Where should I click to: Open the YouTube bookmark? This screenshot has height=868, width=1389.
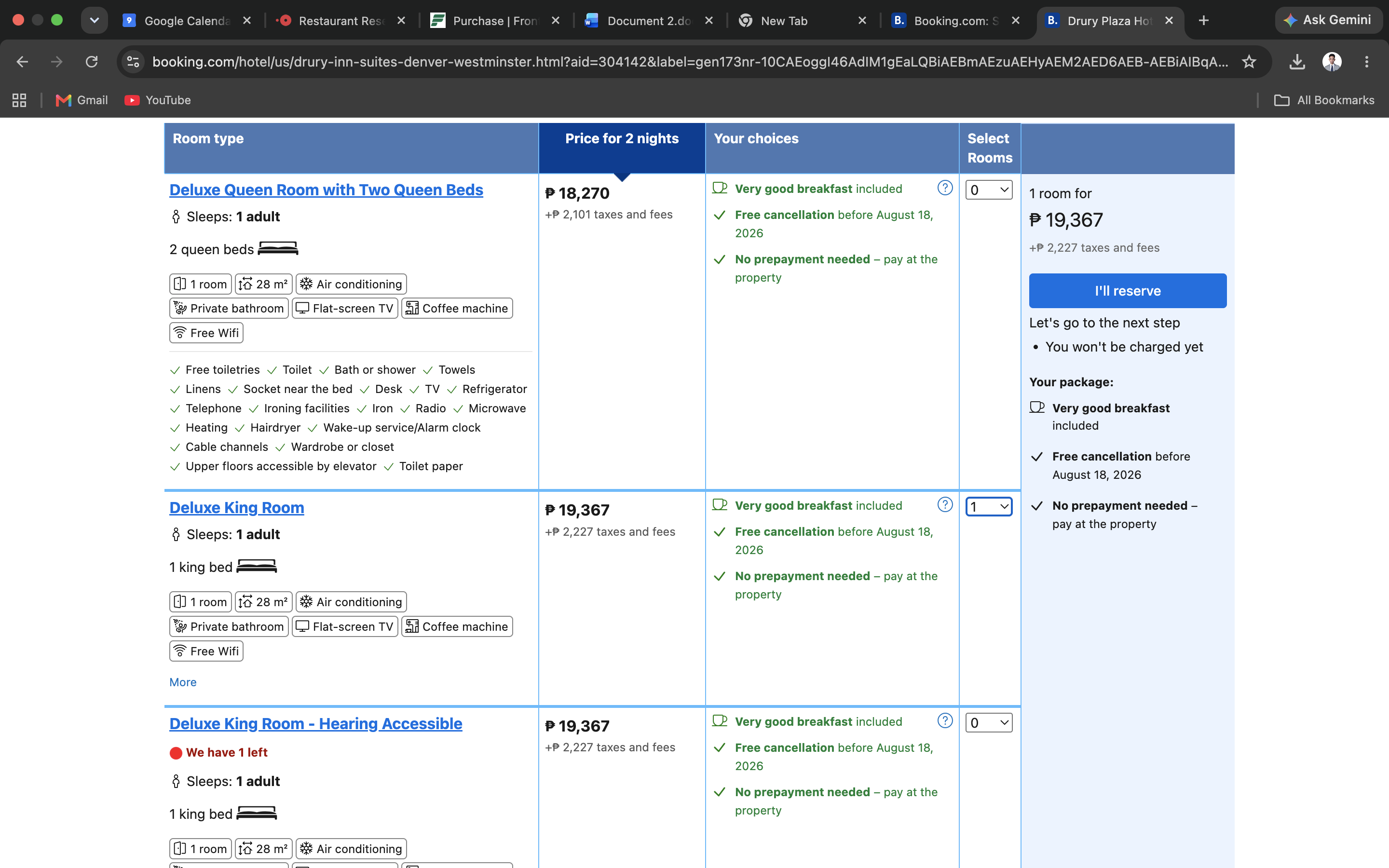pyautogui.click(x=158, y=100)
